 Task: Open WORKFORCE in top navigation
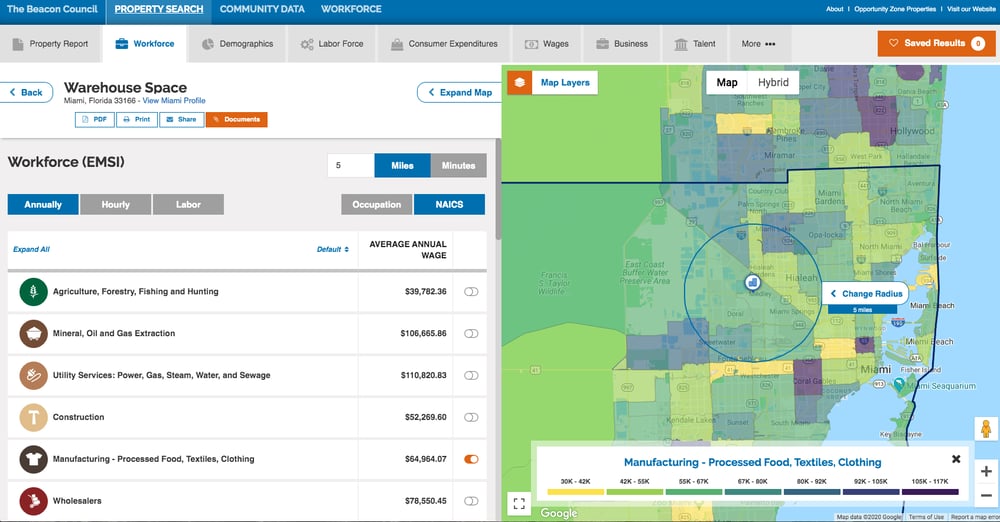tap(351, 9)
